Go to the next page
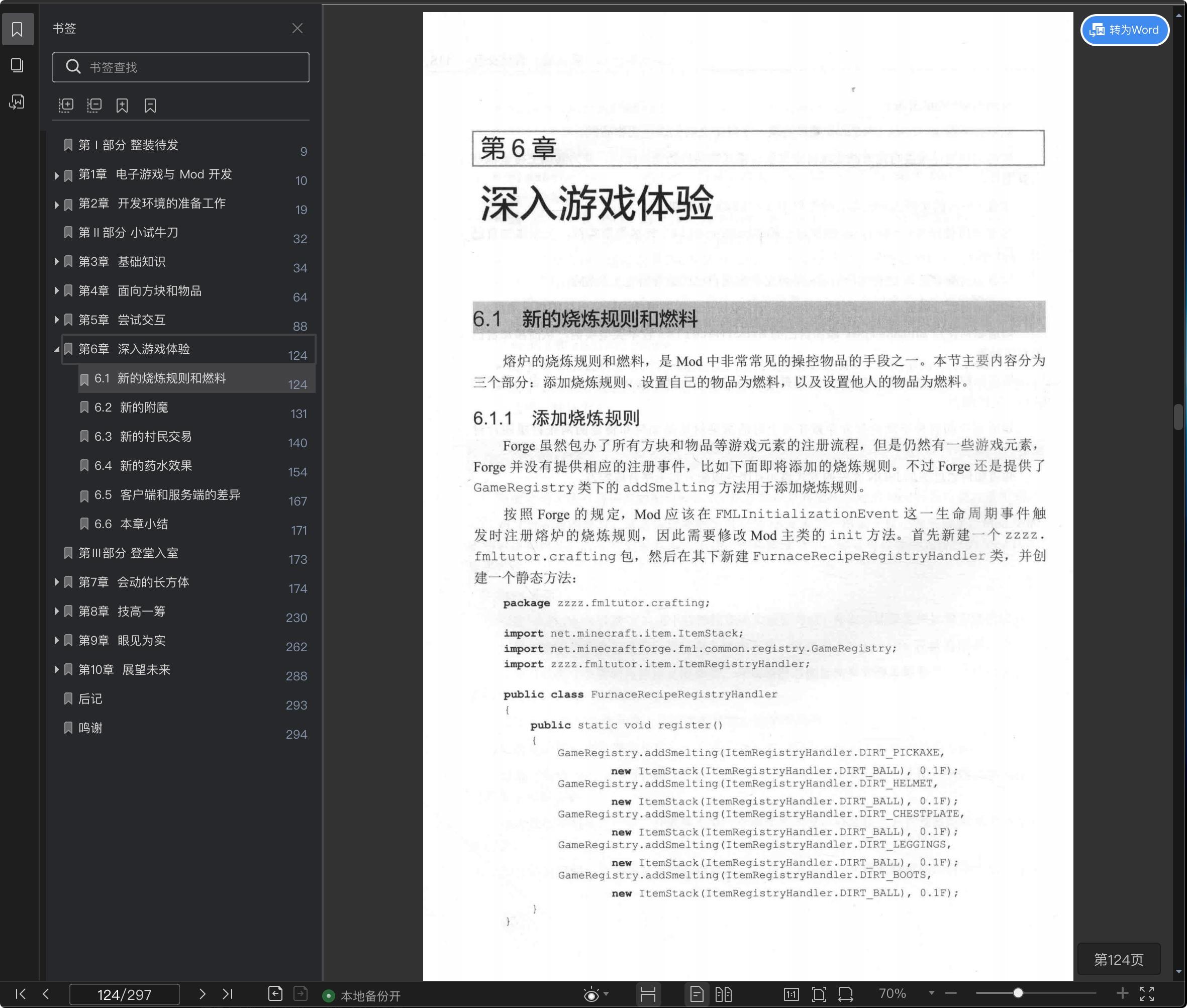 (x=202, y=994)
